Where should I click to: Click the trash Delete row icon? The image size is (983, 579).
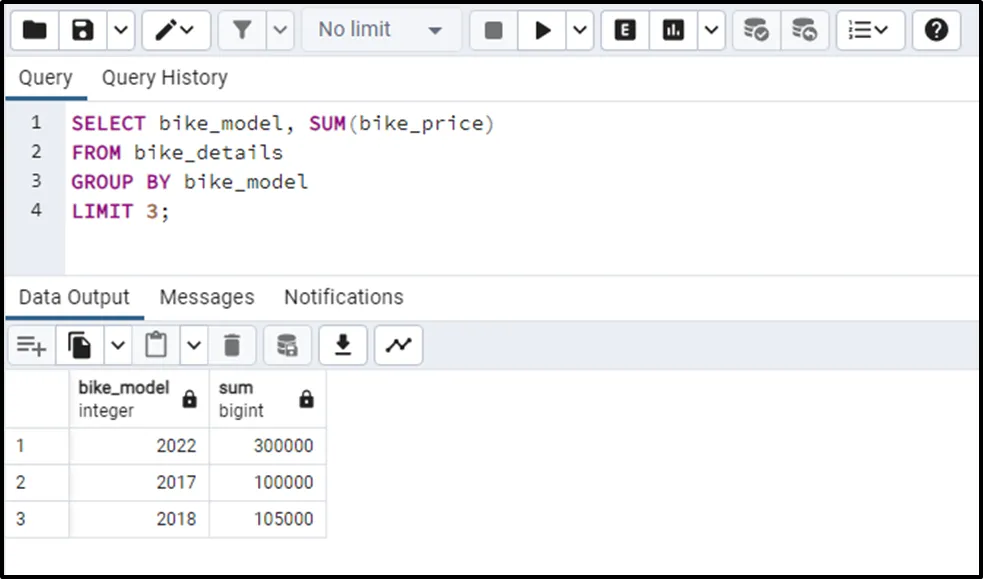[x=232, y=345]
